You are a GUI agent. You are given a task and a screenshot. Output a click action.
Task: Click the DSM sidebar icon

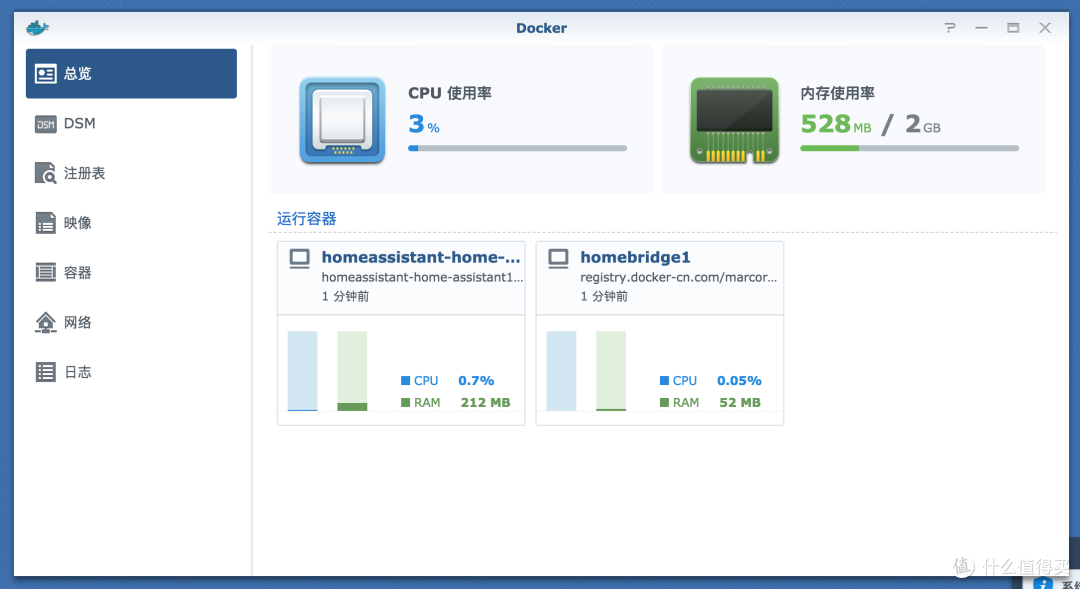[x=45, y=124]
